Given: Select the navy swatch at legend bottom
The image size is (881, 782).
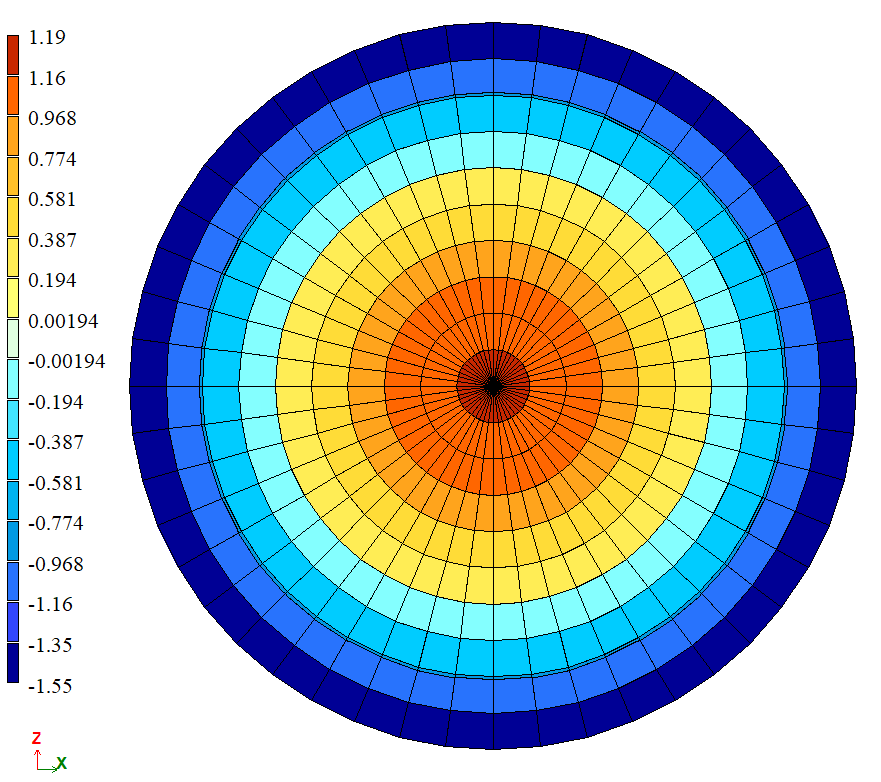Looking at the screenshot, I should coord(13,663).
